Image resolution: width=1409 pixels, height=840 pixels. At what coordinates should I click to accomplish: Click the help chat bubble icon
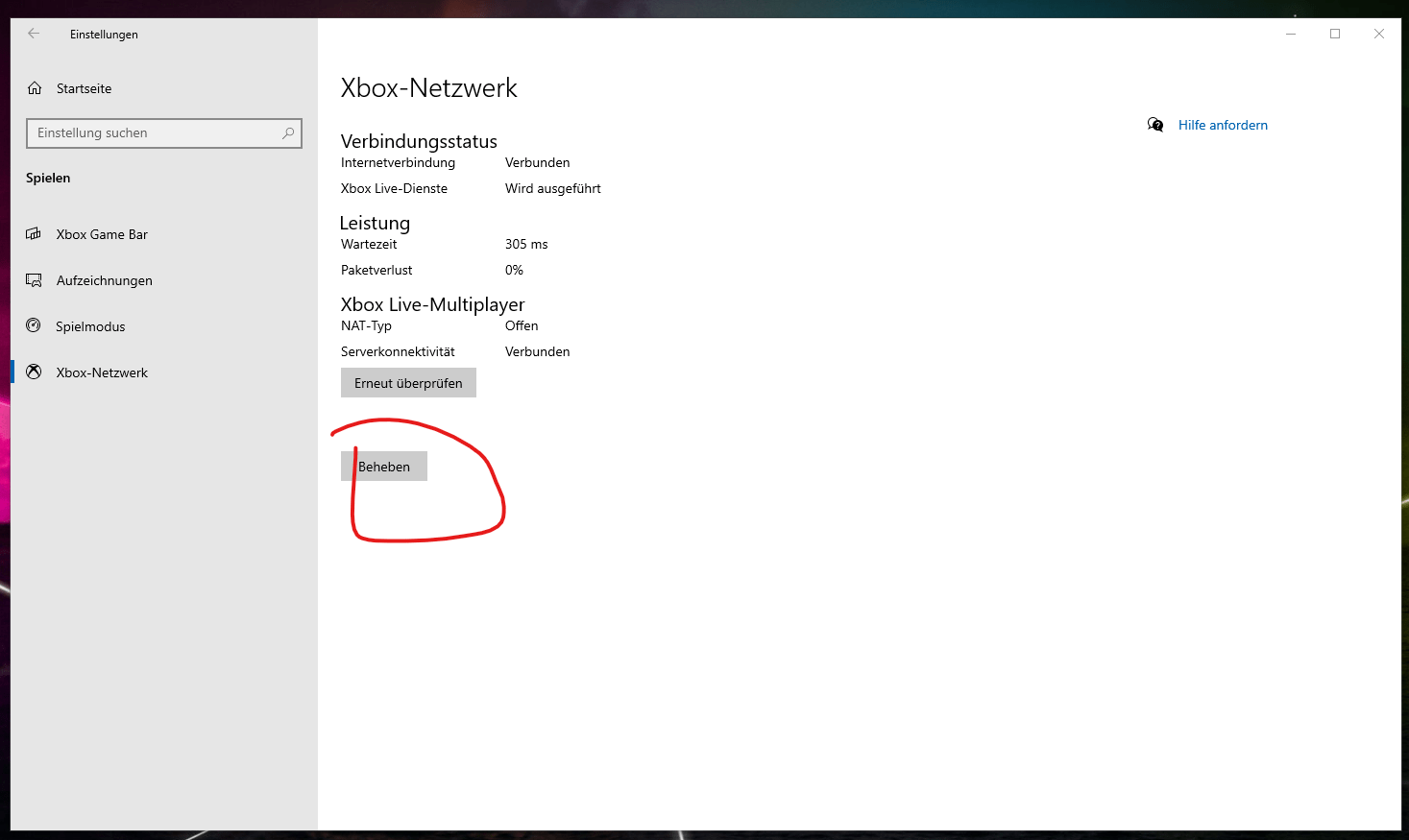pyautogui.click(x=1155, y=125)
